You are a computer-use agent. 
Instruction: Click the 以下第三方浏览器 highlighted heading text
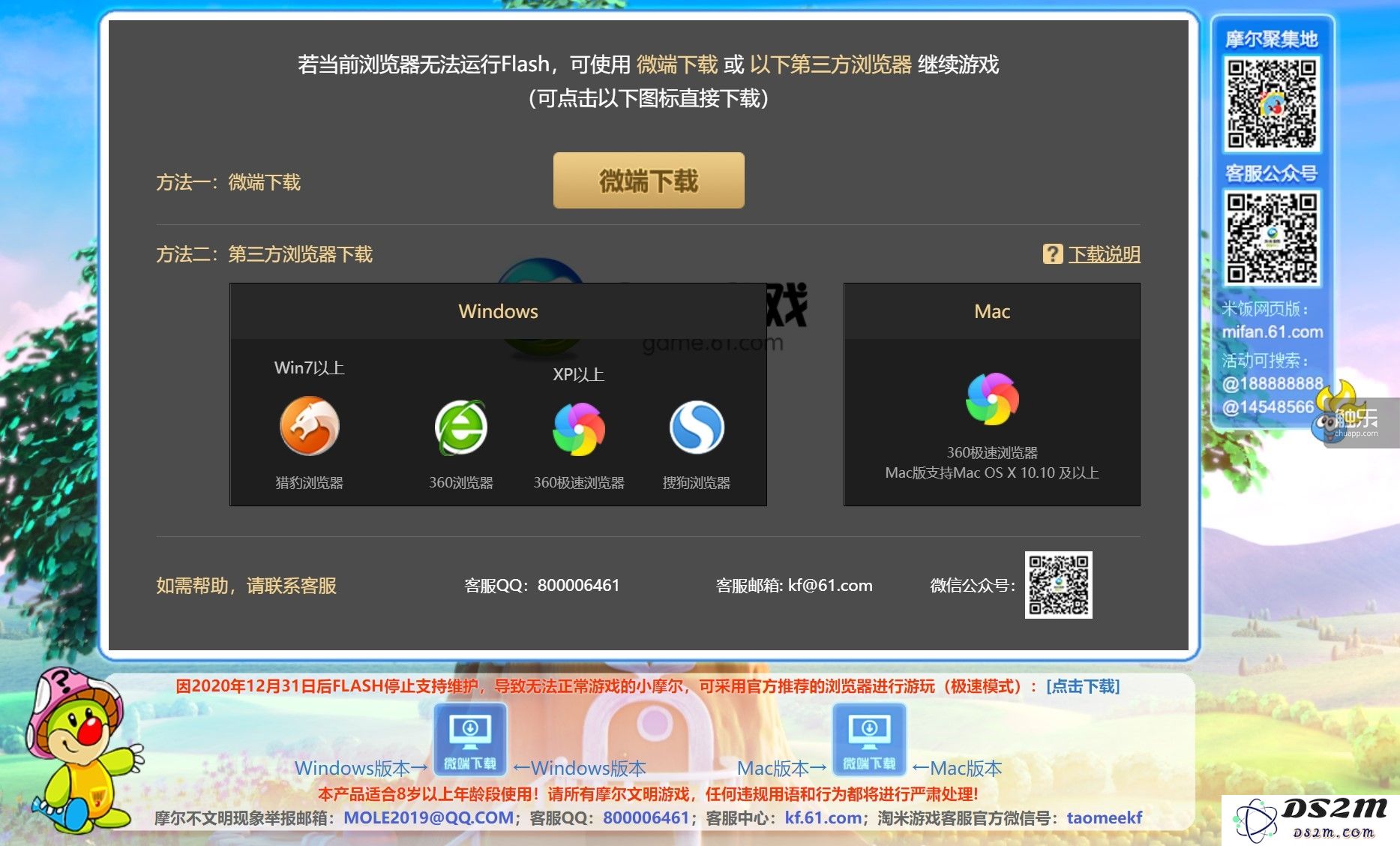coord(831,64)
